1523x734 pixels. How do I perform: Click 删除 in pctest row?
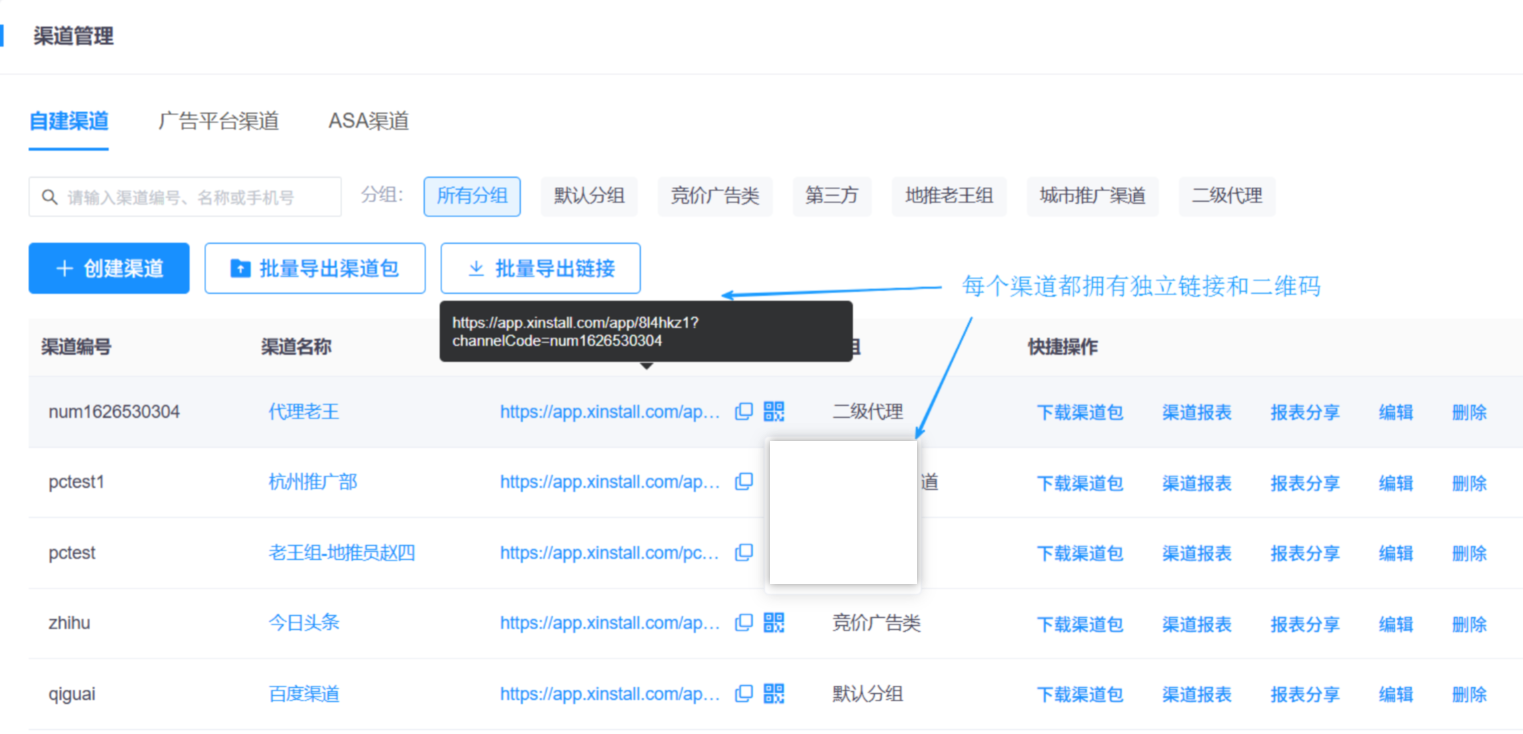[1469, 553]
